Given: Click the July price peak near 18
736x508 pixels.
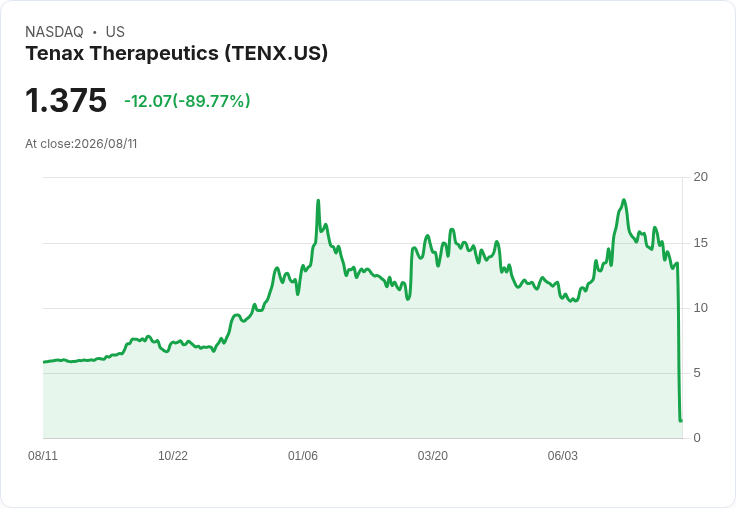Looking at the screenshot, I should click(x=624, y=200).
